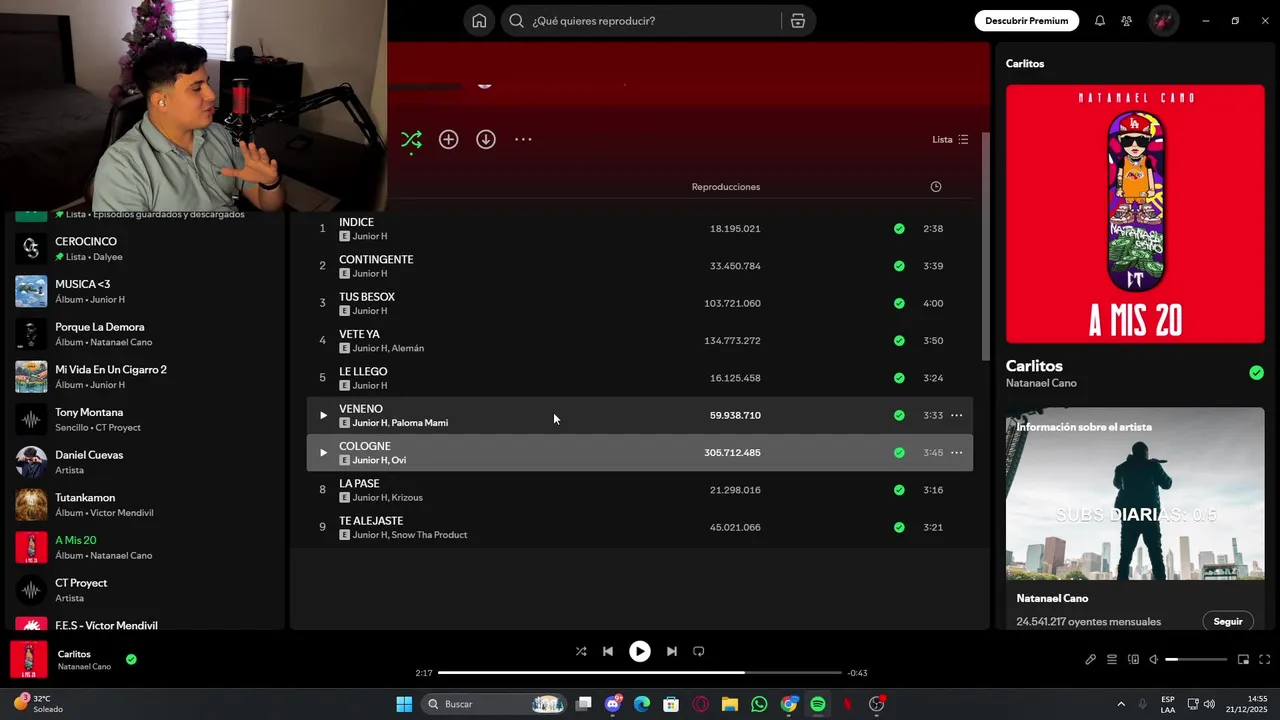The width and height of the screenshot is (1280, 720).
Task: Skip to previous track
Action: 608,651
